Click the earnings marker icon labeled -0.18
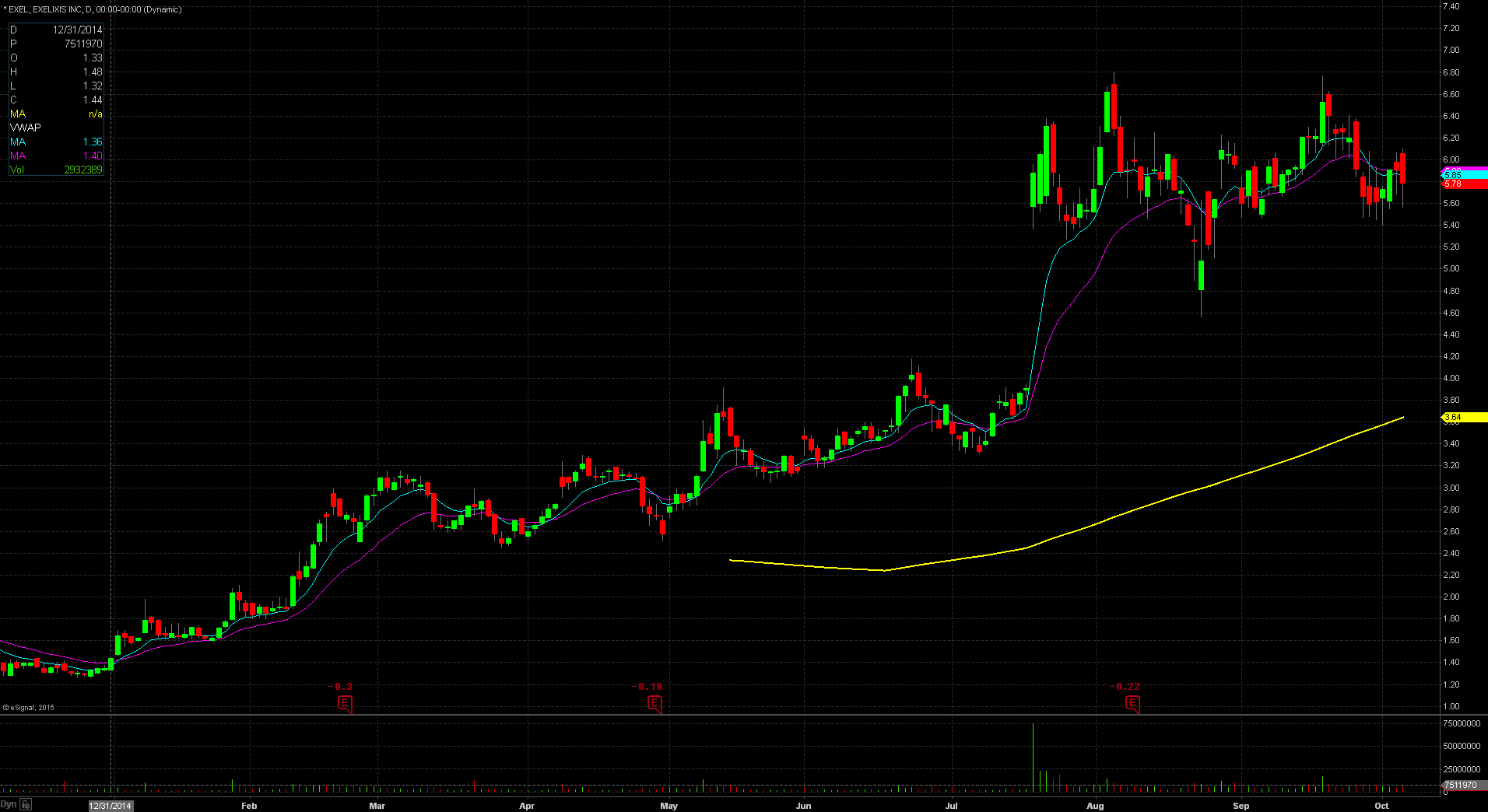The height and width of the screenshot is (812, 1488). point(655,705)
